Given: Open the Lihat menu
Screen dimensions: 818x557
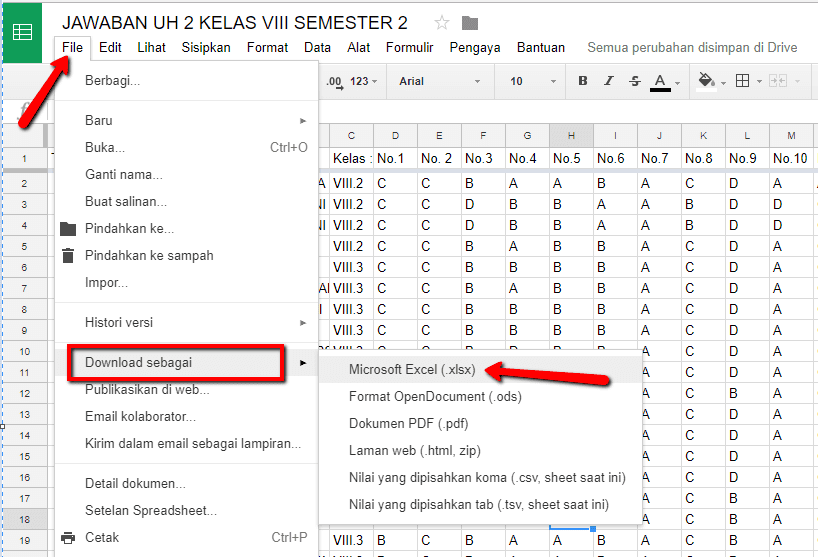Looking at the screenshot, I should pyautogui.click(x=151, y=47).
